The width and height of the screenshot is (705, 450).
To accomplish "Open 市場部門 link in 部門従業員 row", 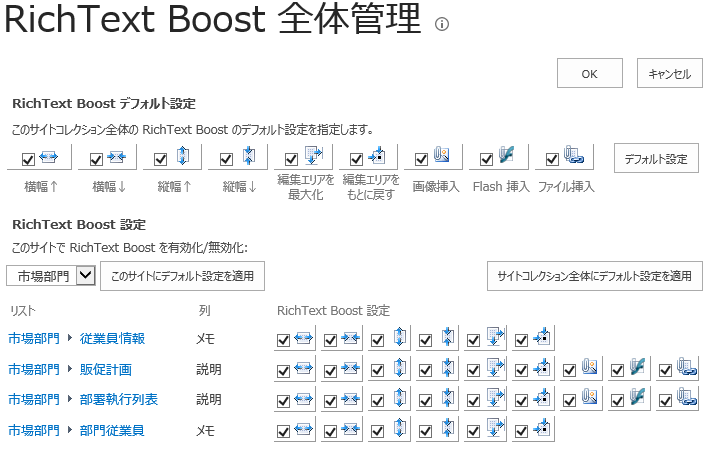I will point(34,430).
